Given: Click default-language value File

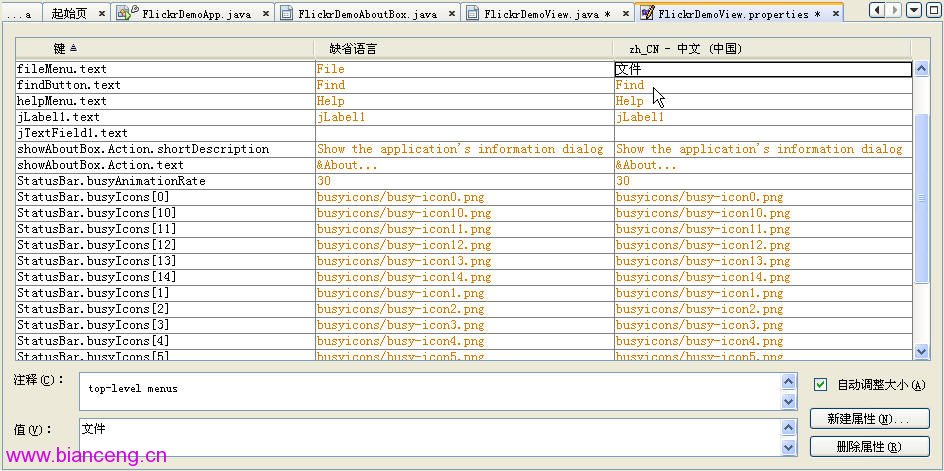Looking at the screenshot, I should (463, 69).
